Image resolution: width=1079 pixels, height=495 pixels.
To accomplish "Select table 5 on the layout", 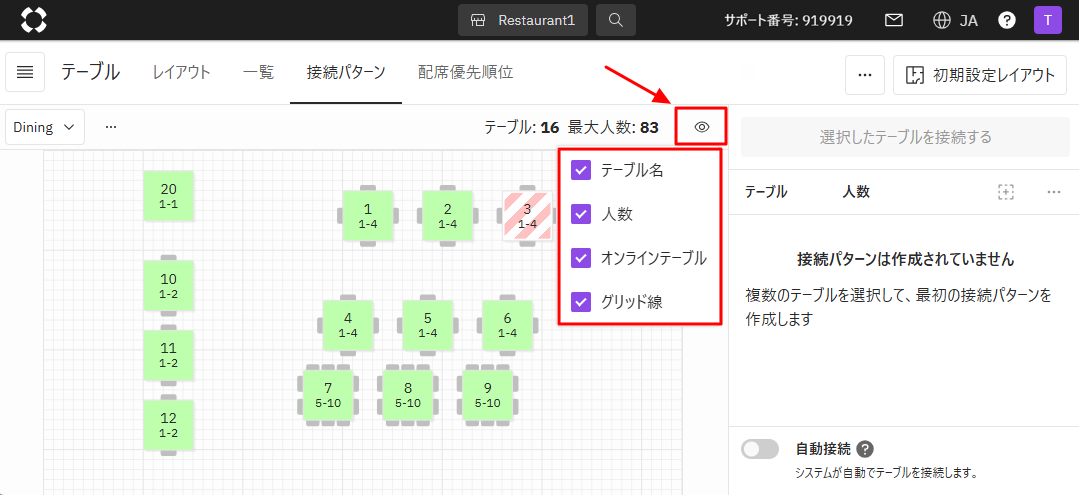I will [427, 325].
